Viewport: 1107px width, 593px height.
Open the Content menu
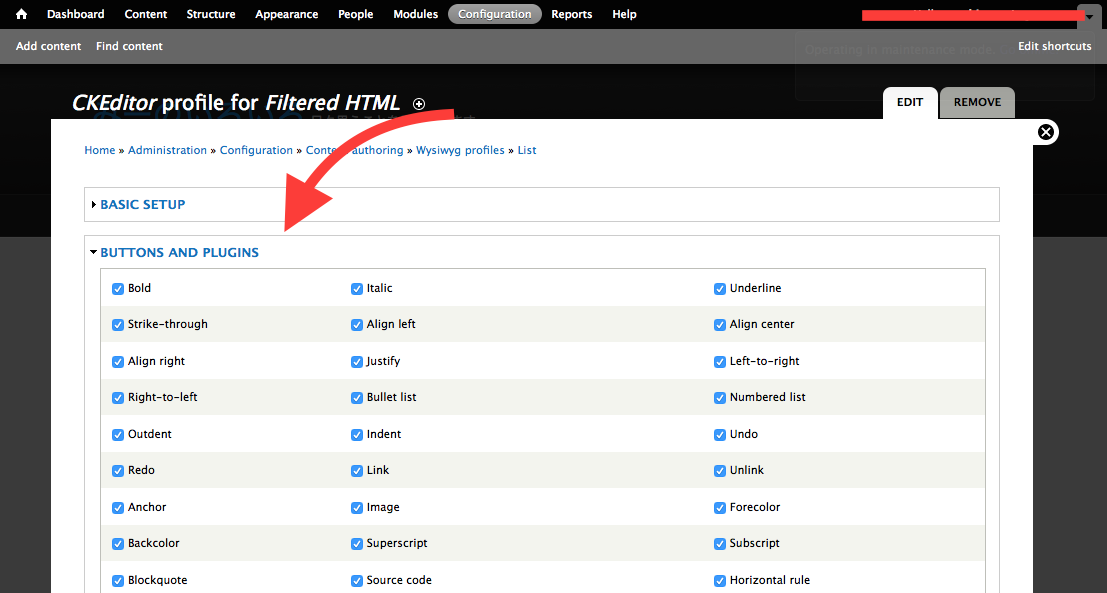click(x=145, y=14)
